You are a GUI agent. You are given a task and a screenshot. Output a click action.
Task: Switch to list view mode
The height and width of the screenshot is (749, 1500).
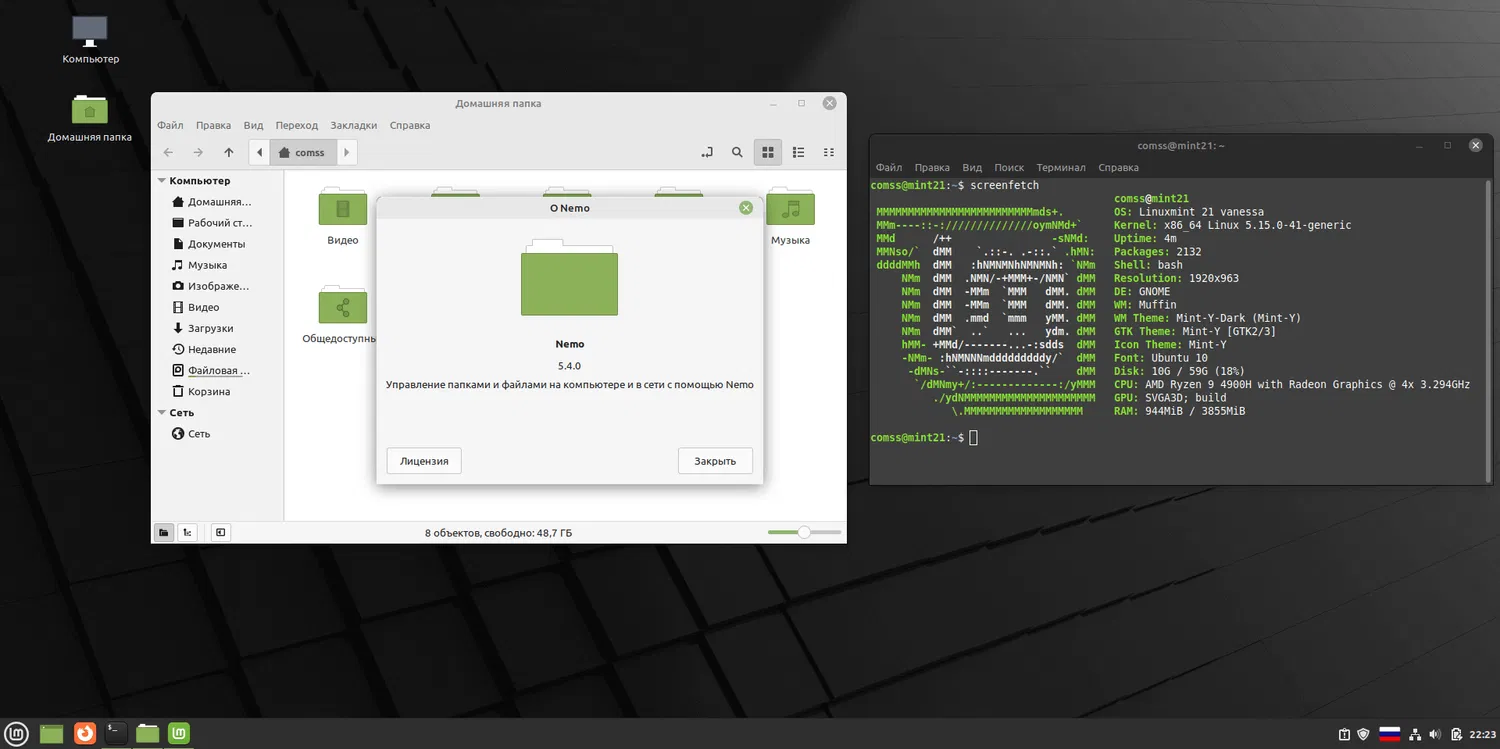point(798,153)
